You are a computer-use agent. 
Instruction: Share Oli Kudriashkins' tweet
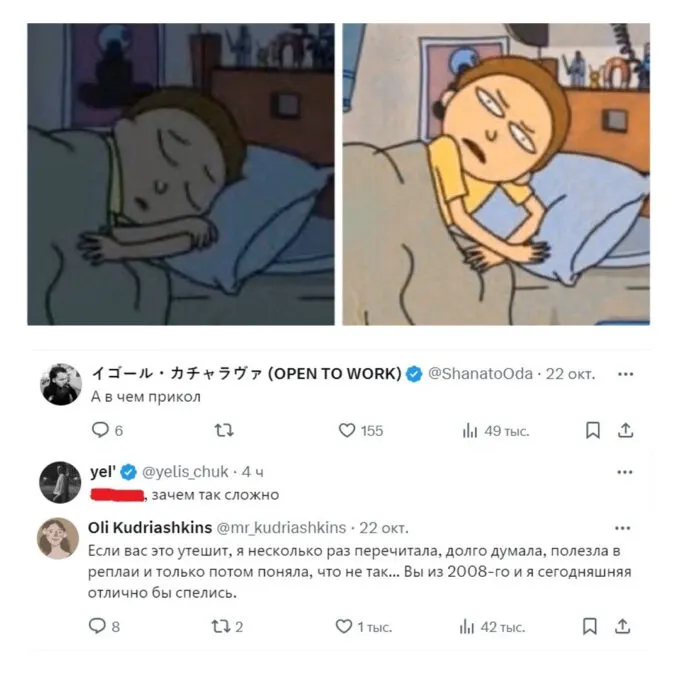(626, 627)
